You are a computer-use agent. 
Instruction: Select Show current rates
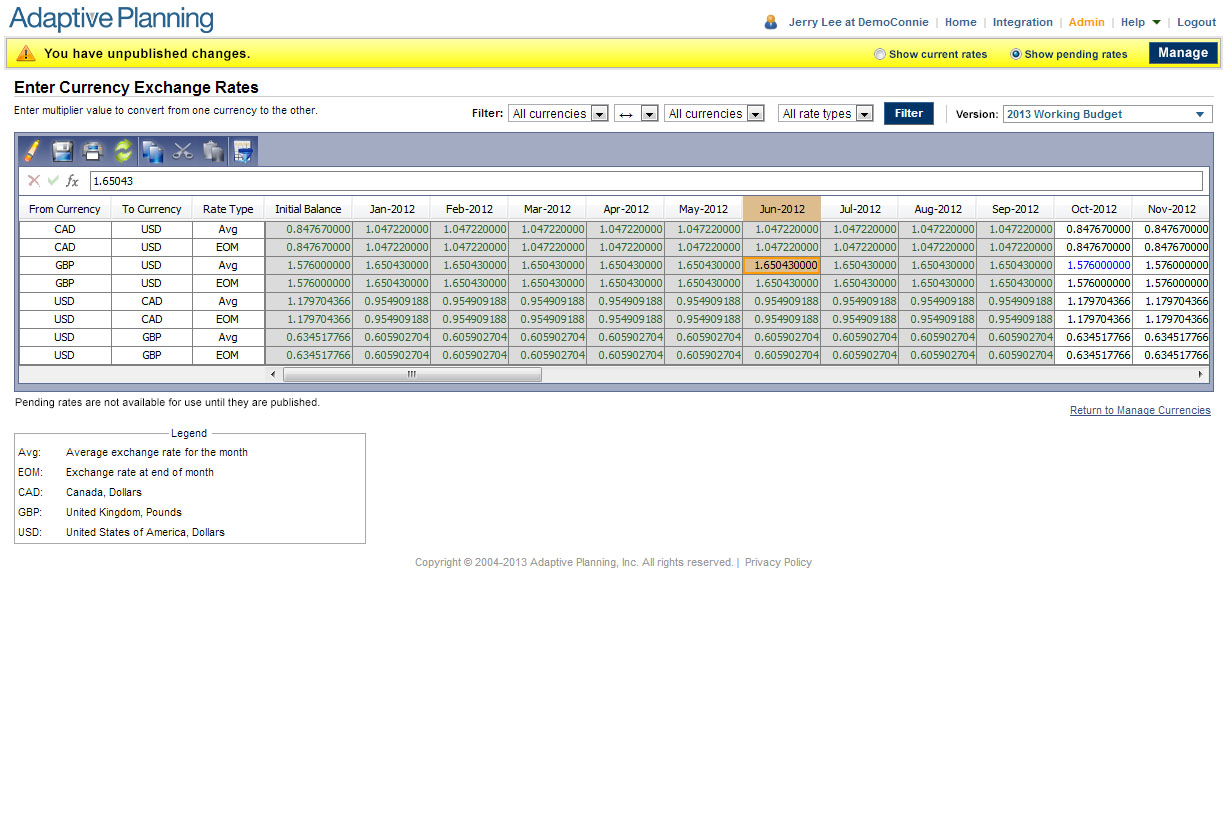(880, 55)
